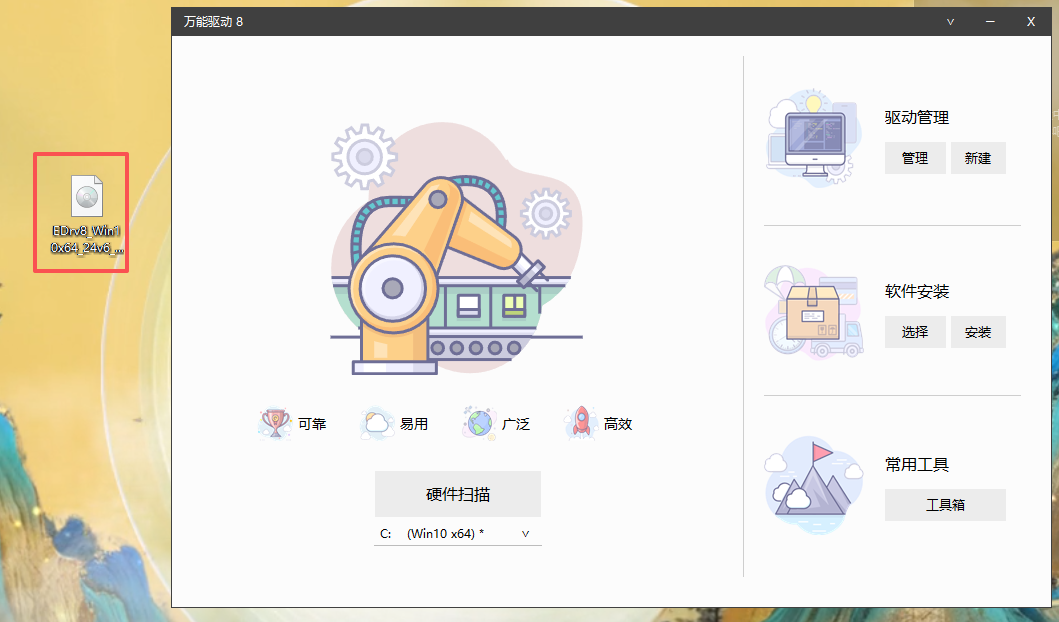Click the rocket icon beside 高效
The width and height of the screenshot is (1059, 622).
click(580, 422)
